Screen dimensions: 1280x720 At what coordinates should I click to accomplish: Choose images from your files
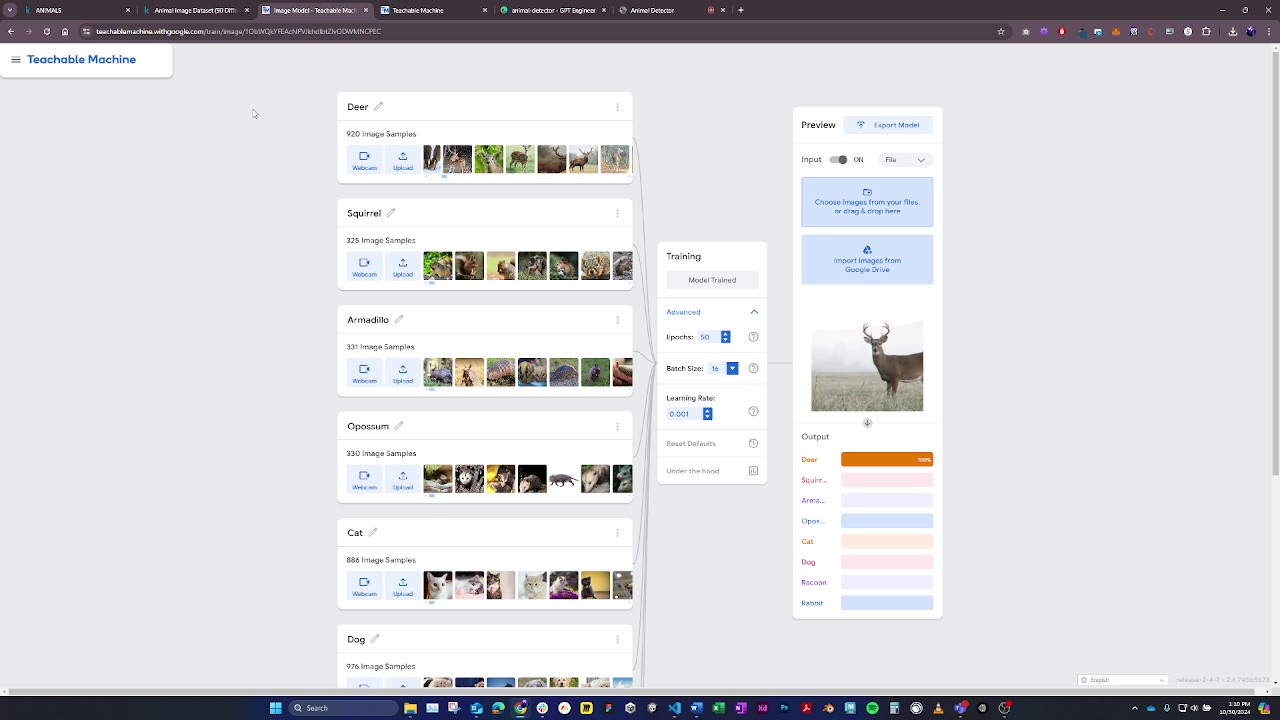coord(867,202)
